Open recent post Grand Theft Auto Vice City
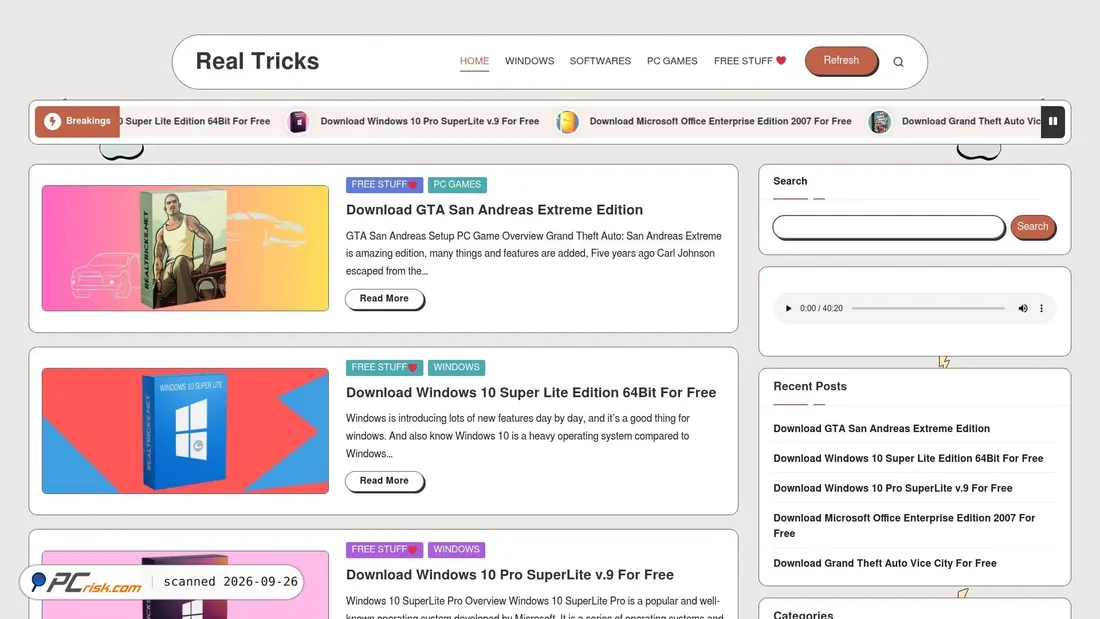1100x619 pixels. point(885,563)
